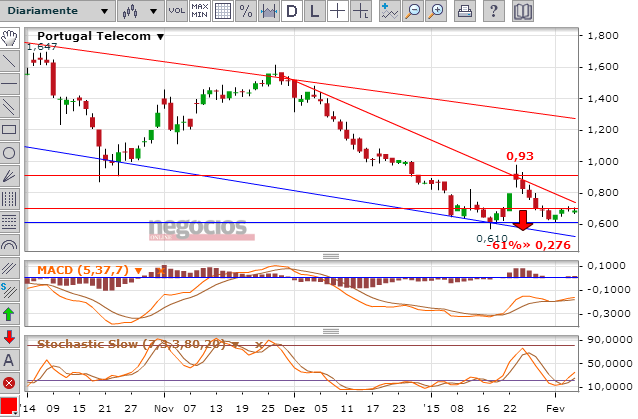Click the Fev label on time axis

(555, 409)
